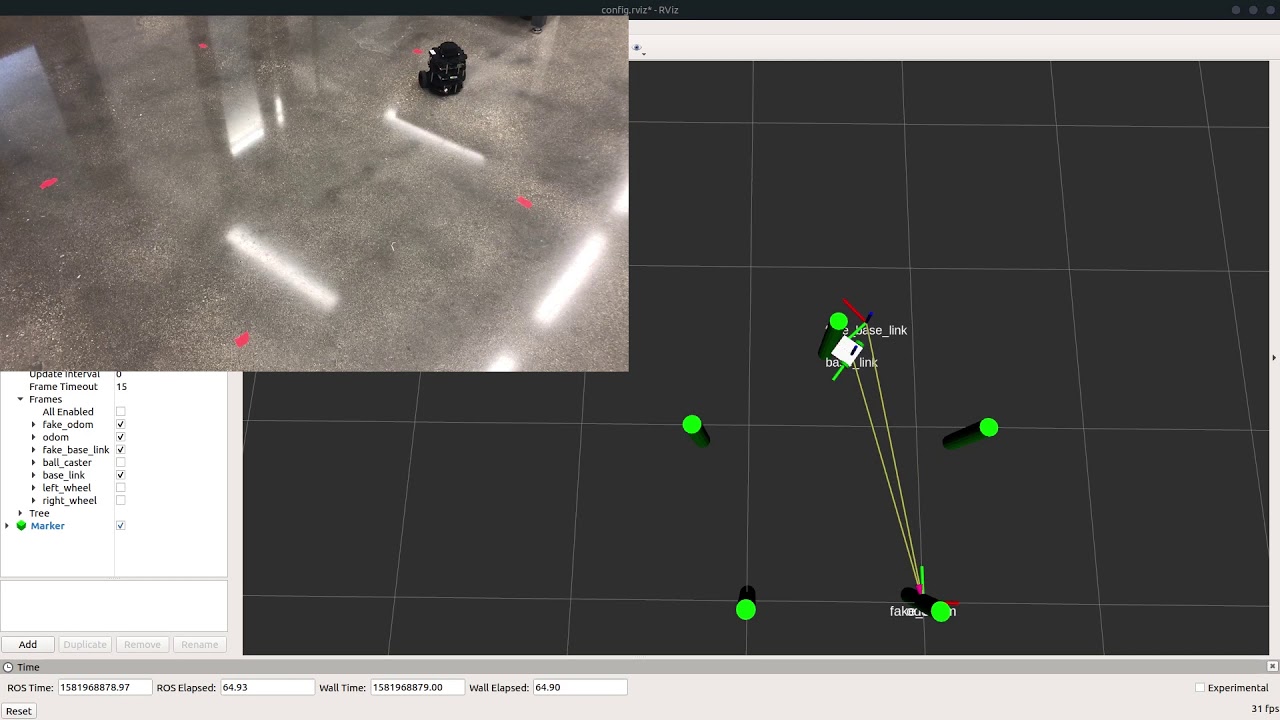
Task: Click the ROS Time field
Action: tap(104, 688)
